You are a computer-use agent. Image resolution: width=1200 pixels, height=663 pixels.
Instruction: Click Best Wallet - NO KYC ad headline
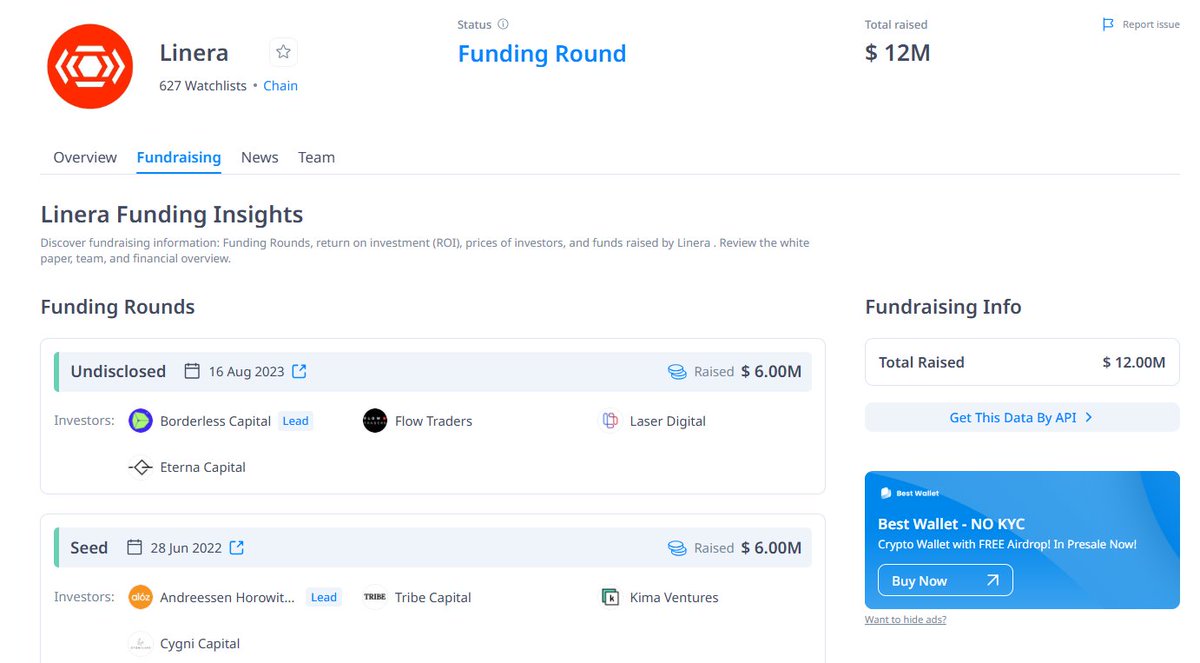point(951,524)
